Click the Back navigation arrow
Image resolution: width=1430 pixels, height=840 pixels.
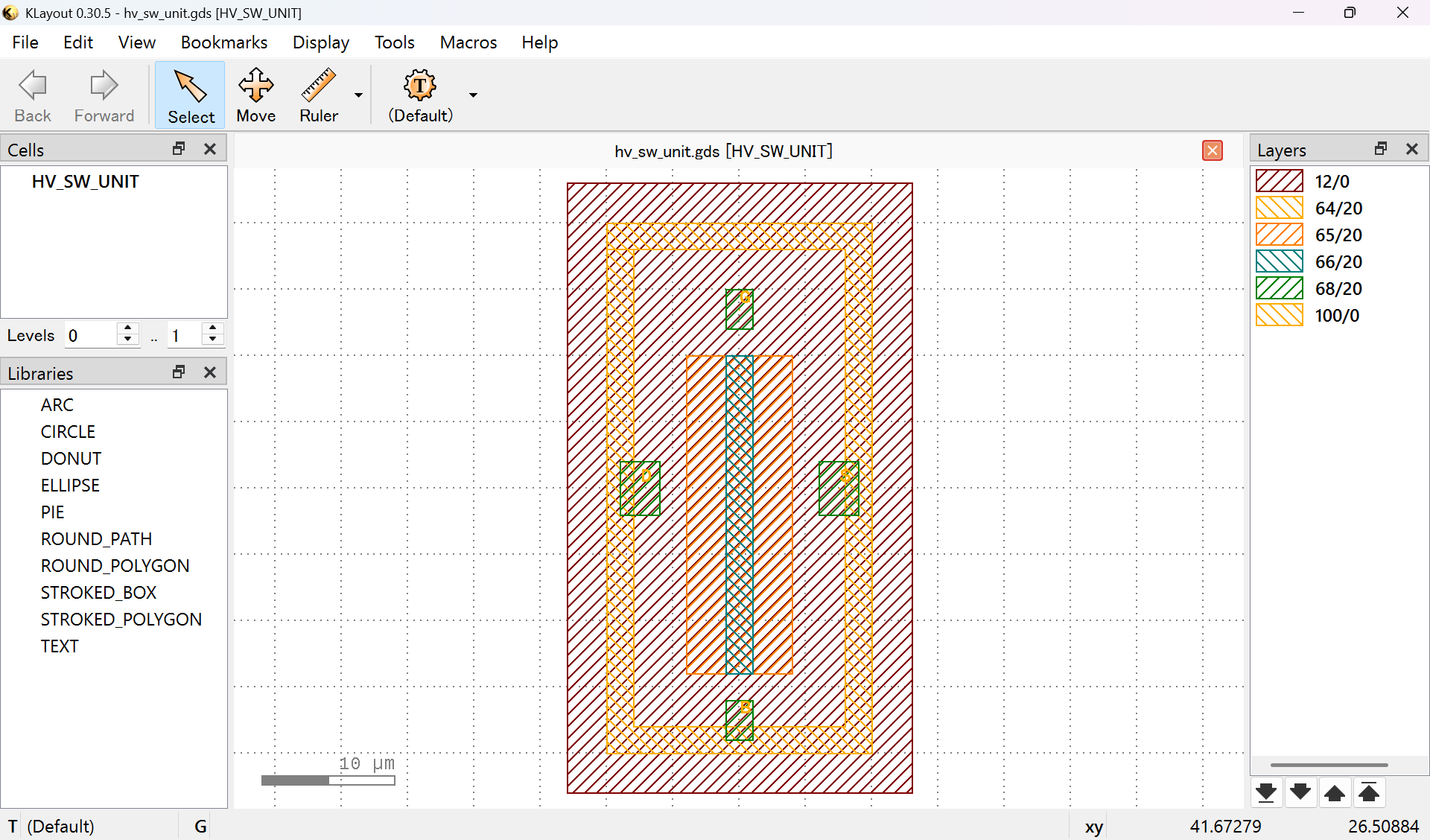pyautogui.click(x=32, y=95)
